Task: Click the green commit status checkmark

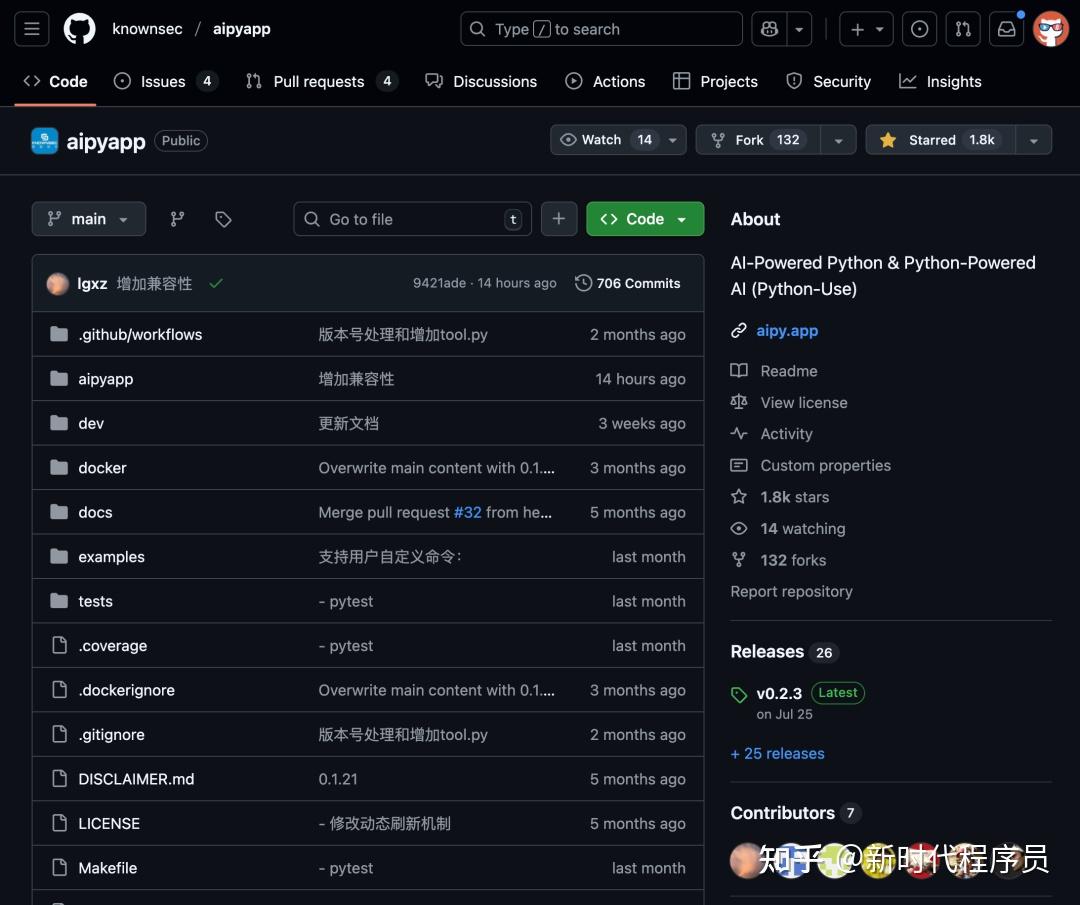Action: pyautogui.click(x=216, y=283)
